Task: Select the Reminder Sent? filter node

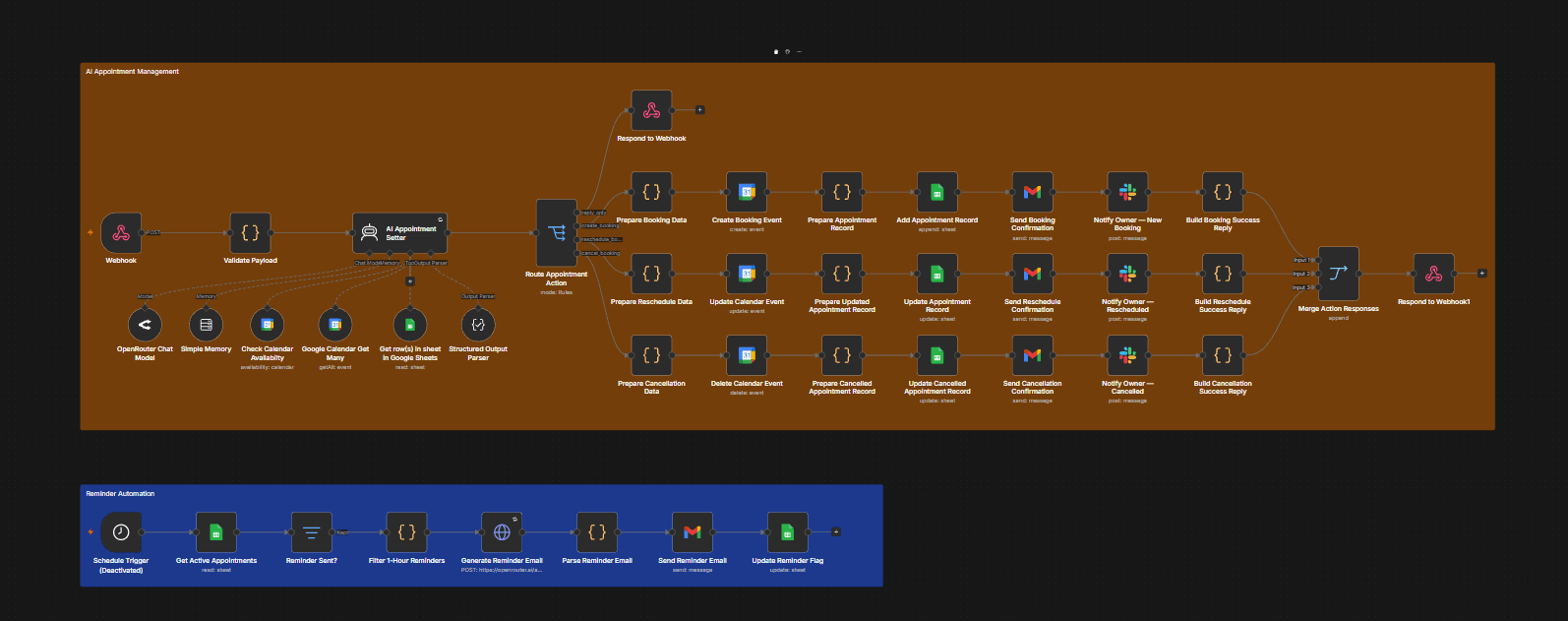Action: (x=312, y=532)
